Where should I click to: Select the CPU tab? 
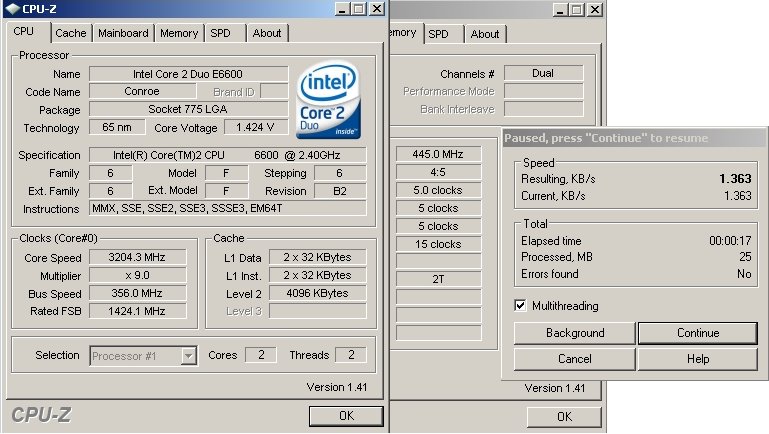click(24, 31)
